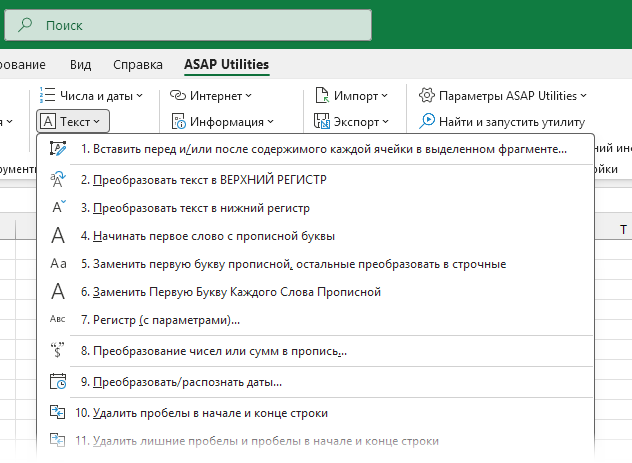Choose 5. Заменить первую букву прописной
The height and width of the screenshot is (463, 632).
(315, 264)
